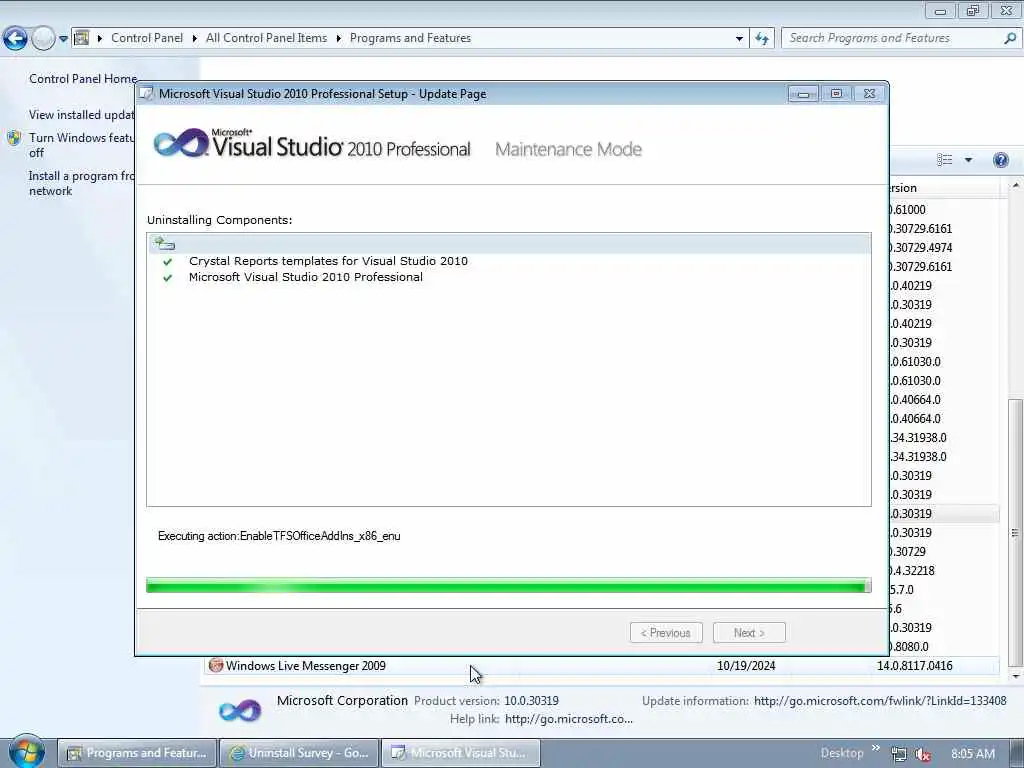Click Executing action status text
The width and height of the screenshot is (1024, 768).
[279, 536]
